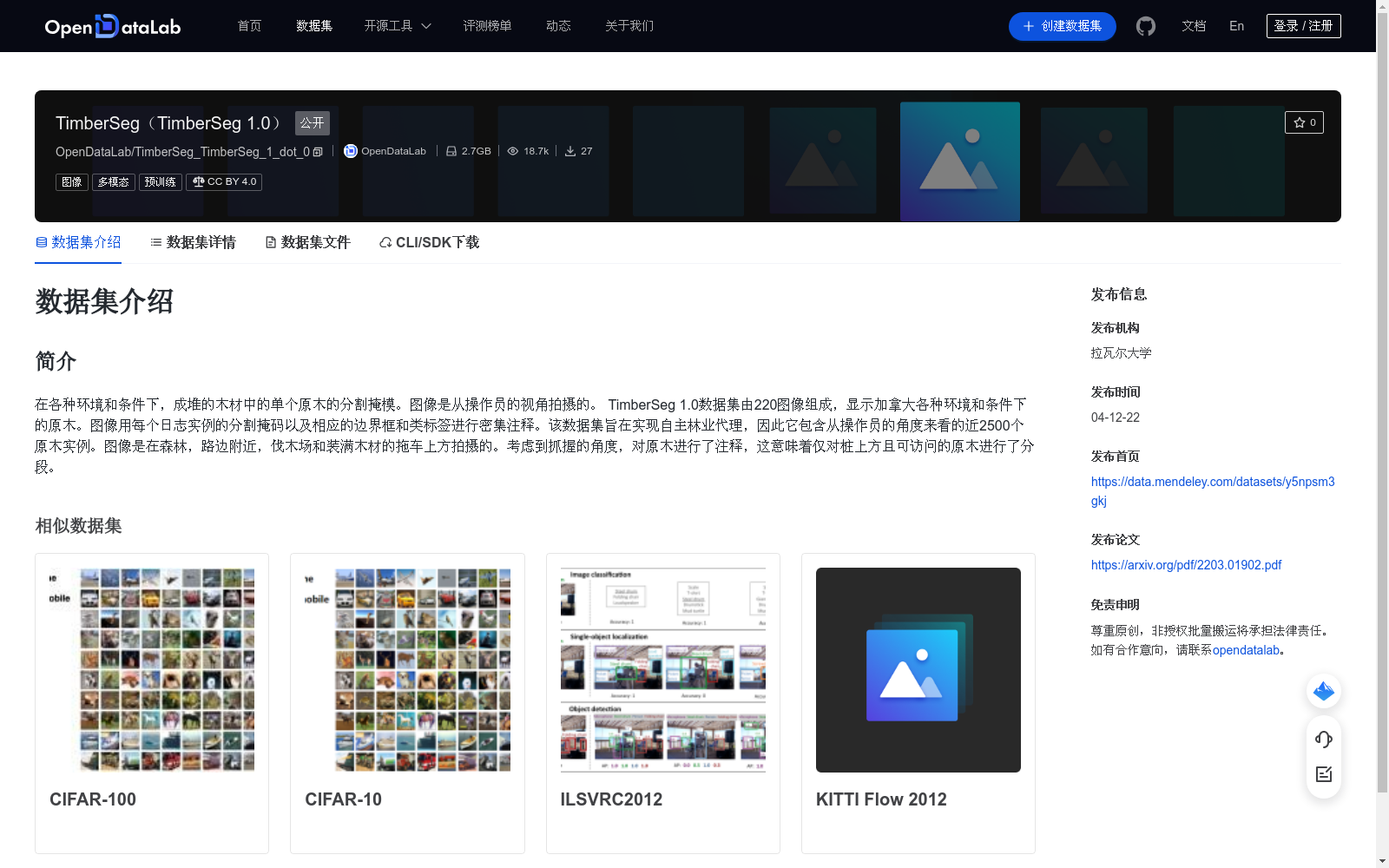Click the opendatalab contact link

tap(1246, 650)
